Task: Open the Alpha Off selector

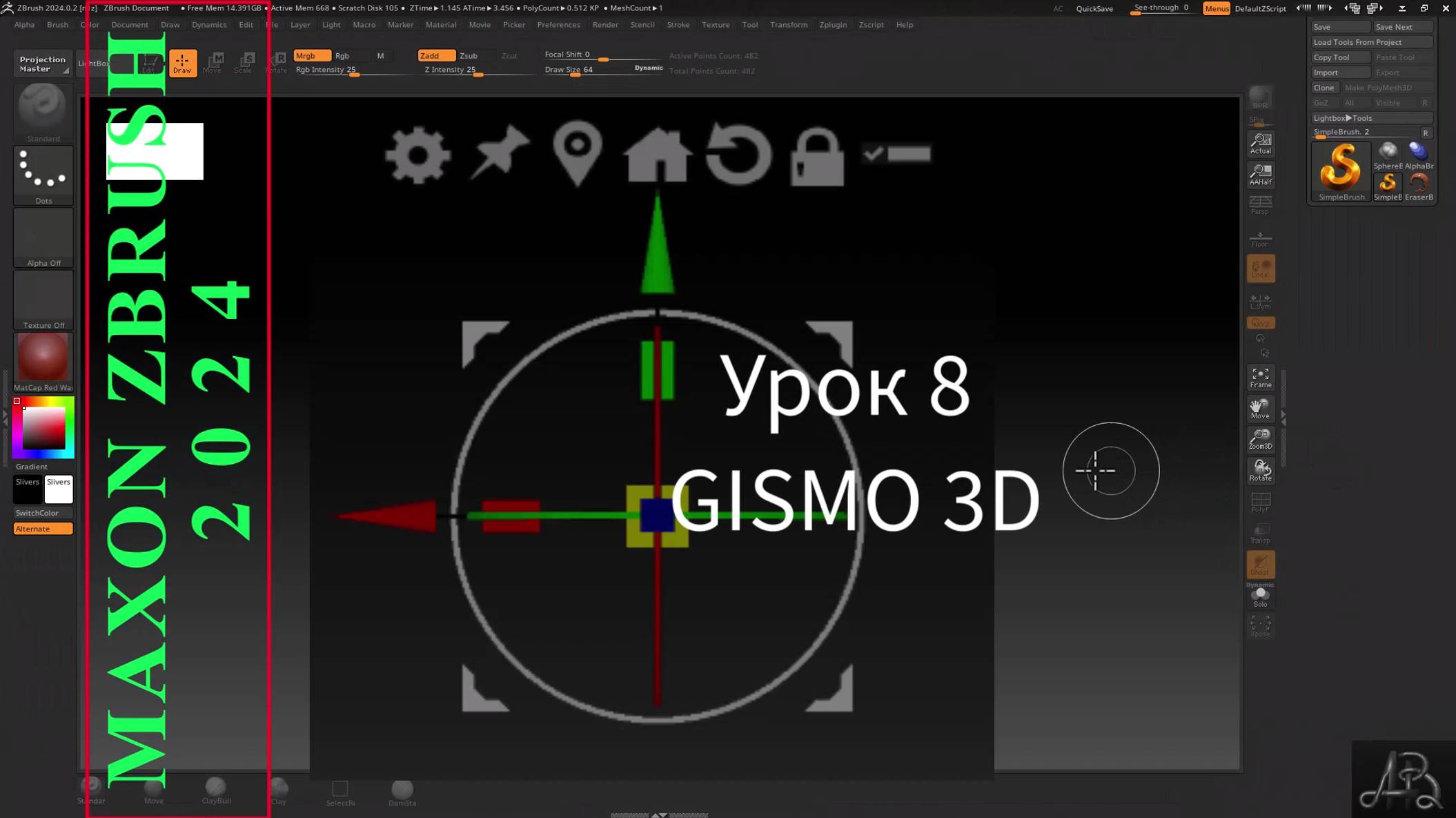Action: click(43, 237)
